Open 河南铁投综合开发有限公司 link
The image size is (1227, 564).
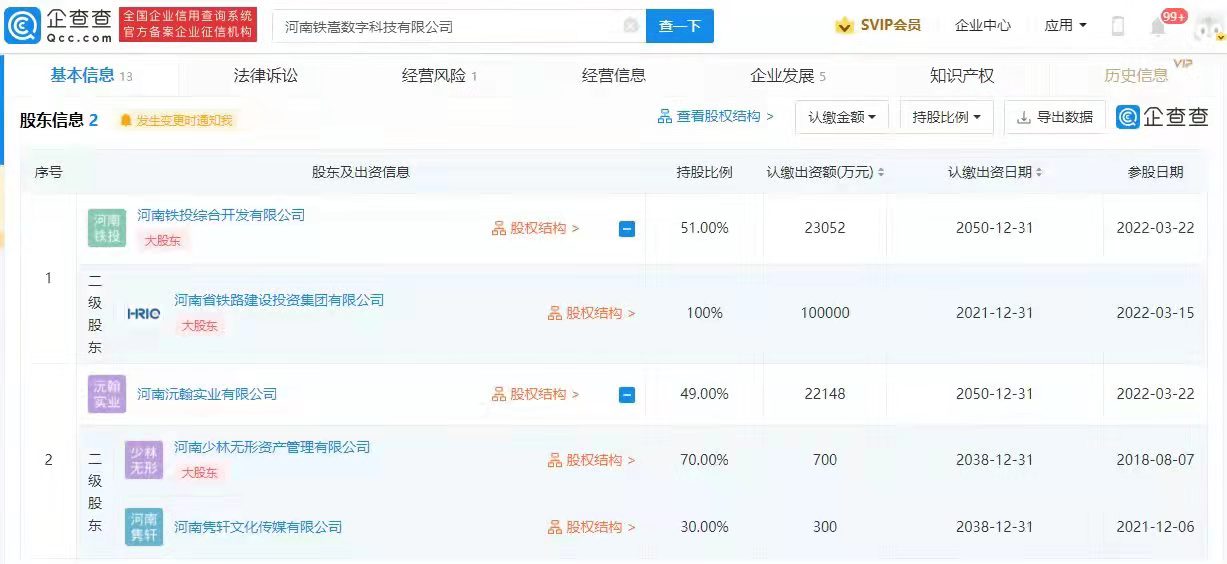click(x=221, y=215)
